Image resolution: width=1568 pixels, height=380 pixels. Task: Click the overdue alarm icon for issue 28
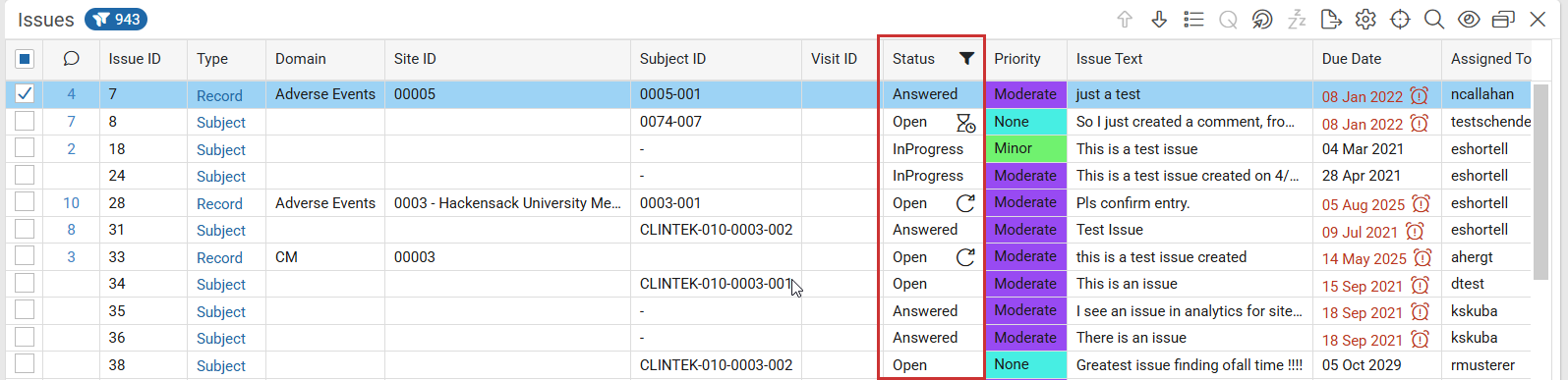[x=1421, y=203]
